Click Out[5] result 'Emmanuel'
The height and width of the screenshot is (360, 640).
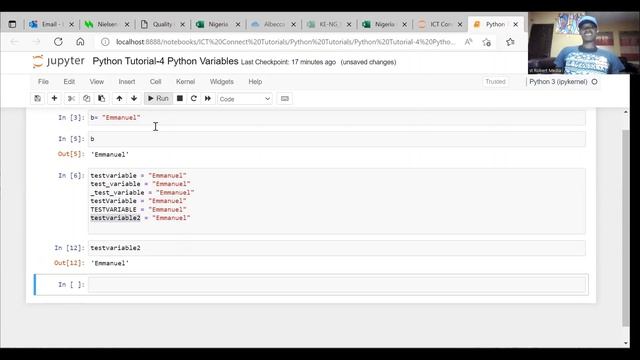[x=110, y=155]
